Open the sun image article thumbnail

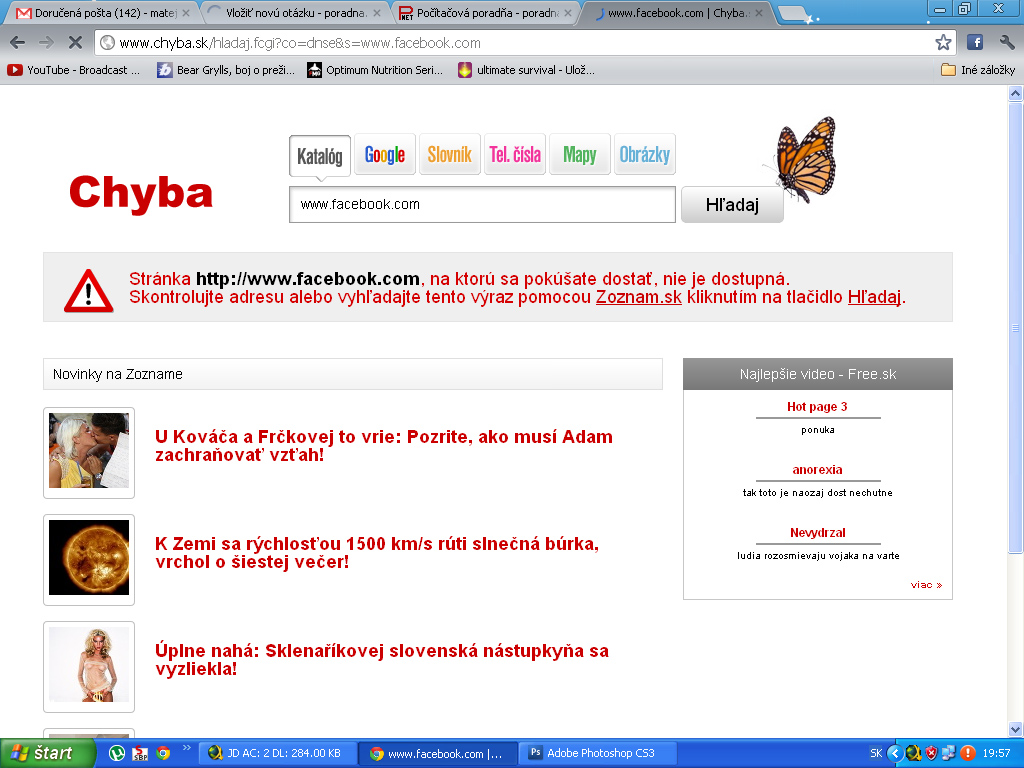click(89, 560)
